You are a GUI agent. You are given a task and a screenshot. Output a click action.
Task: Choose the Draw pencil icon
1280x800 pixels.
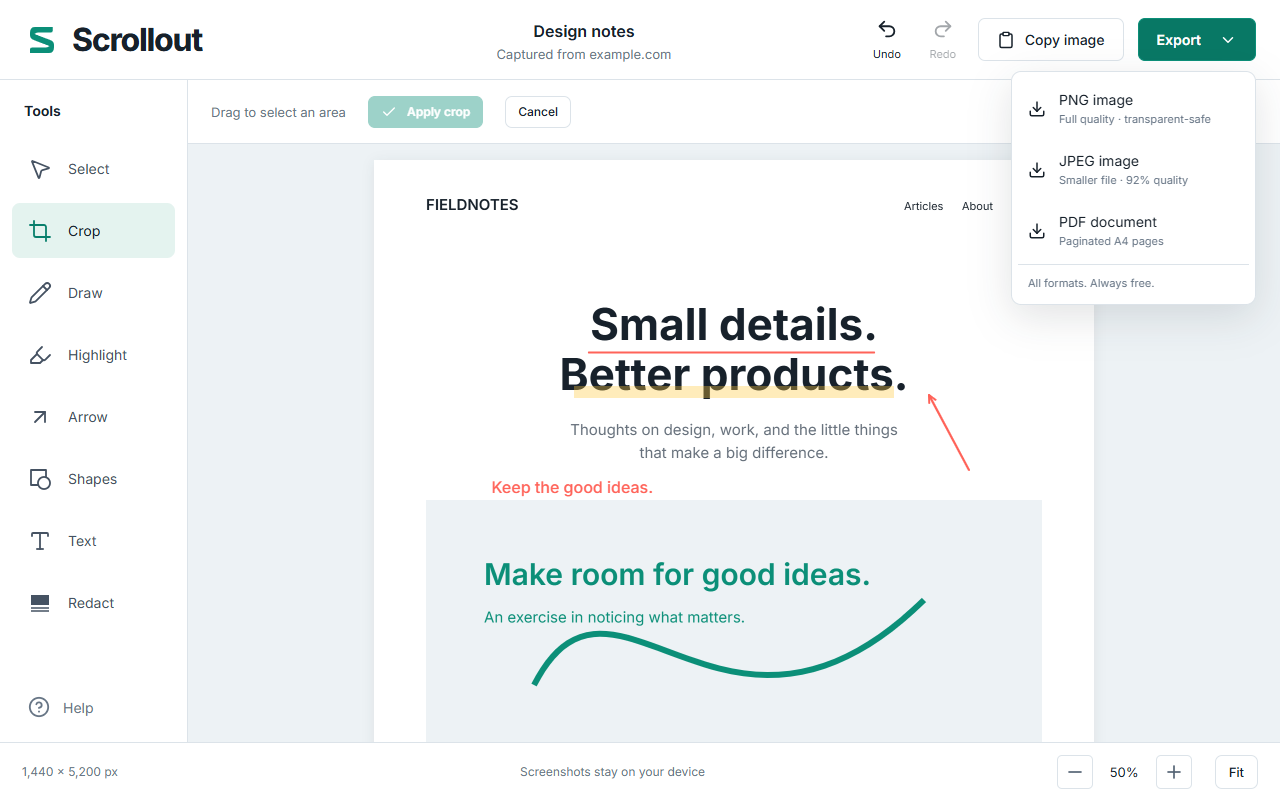(x=40, y=293)
